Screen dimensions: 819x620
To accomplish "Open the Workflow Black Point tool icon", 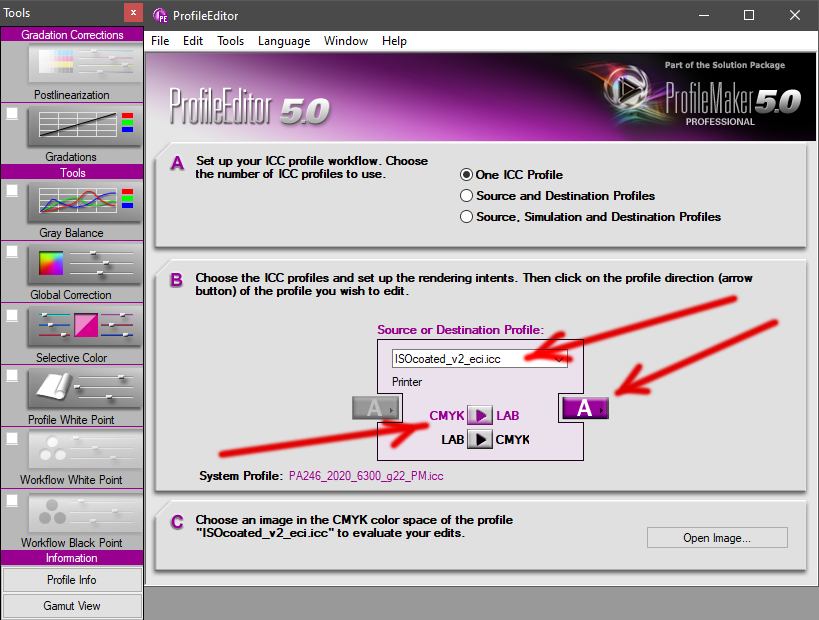I will tap(86, 512).
